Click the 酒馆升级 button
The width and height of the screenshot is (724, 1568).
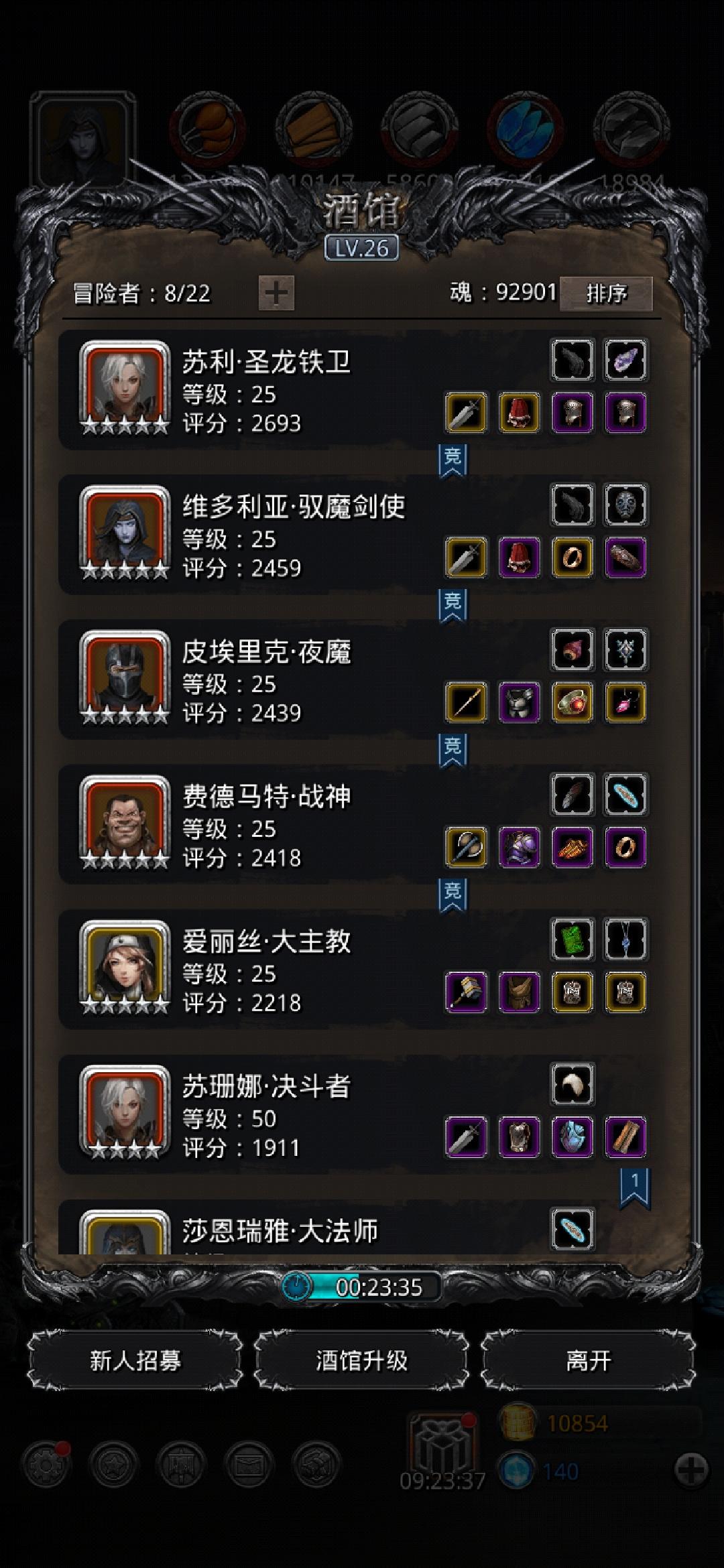[362, 1360]
